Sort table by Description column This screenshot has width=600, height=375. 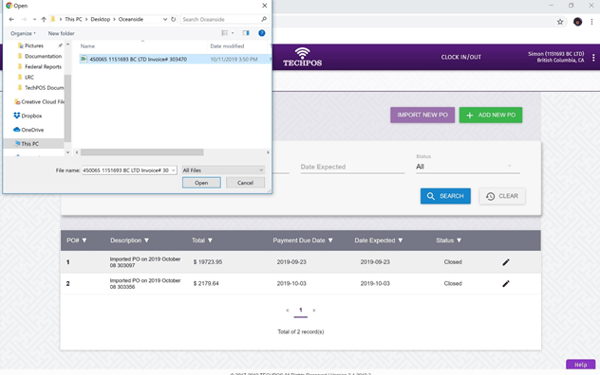129,240
